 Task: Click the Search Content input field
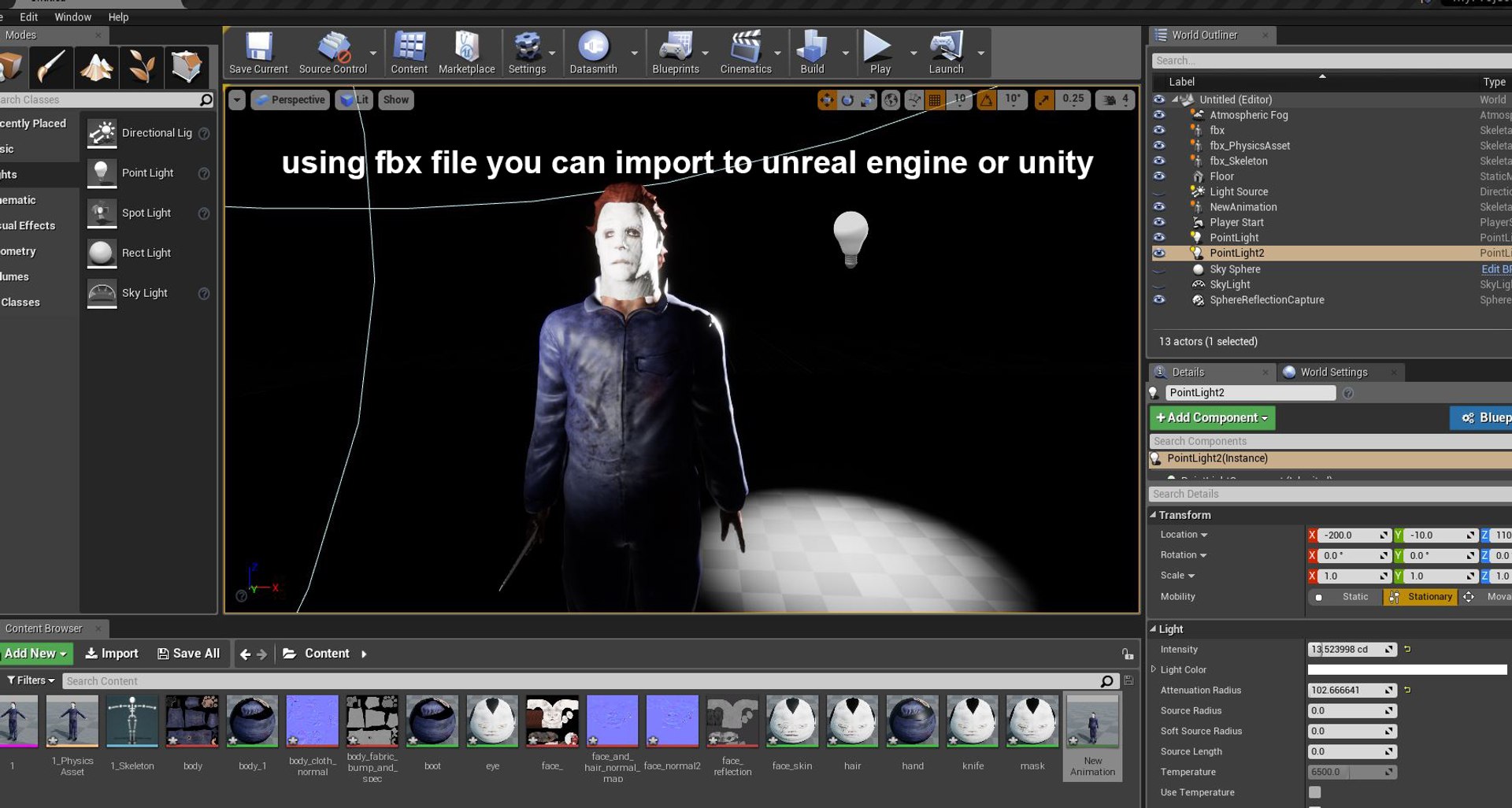click(589, 681)
